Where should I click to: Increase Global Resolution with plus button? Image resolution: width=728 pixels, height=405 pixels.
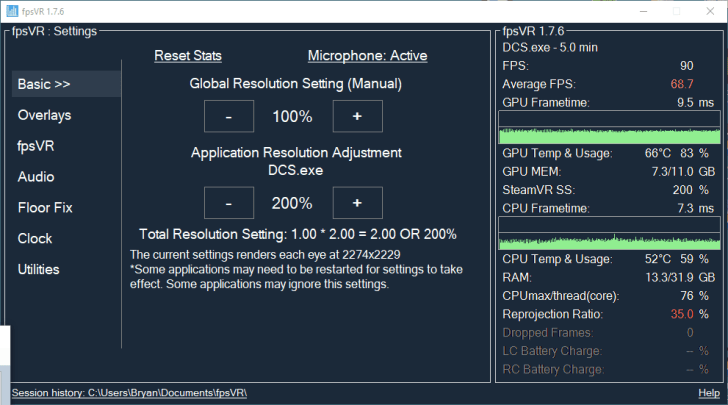tap(357, 116)
